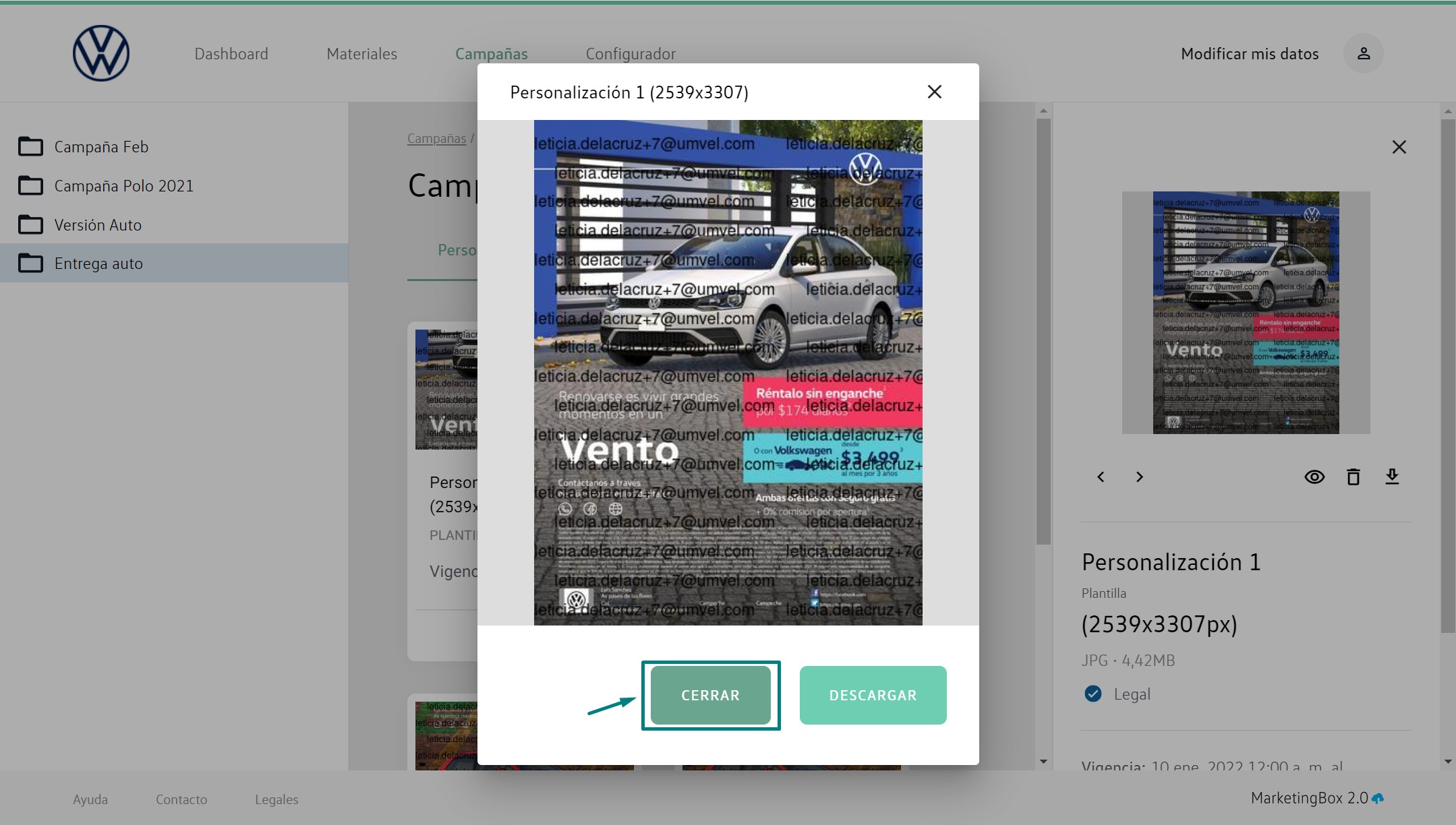The height and width of the screenshot is (825, 1456).
Task: Click the eye preview icon
Action: tap(1314, 477)
